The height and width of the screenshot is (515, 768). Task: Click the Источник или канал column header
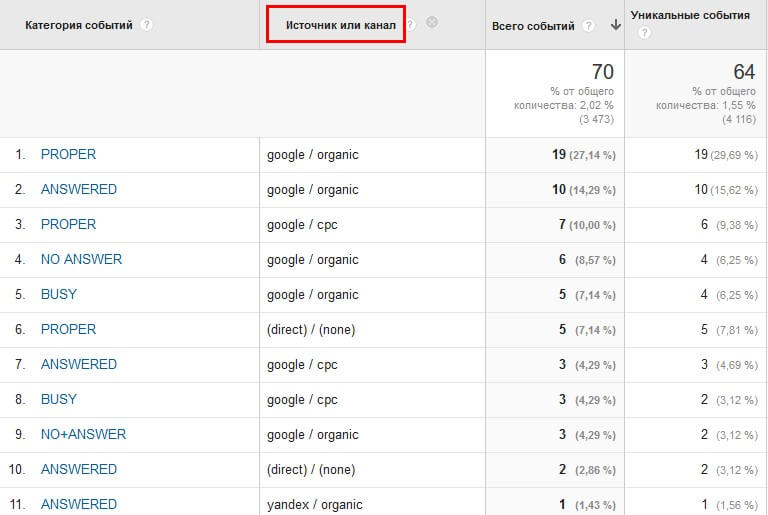(x=341, y=25)
